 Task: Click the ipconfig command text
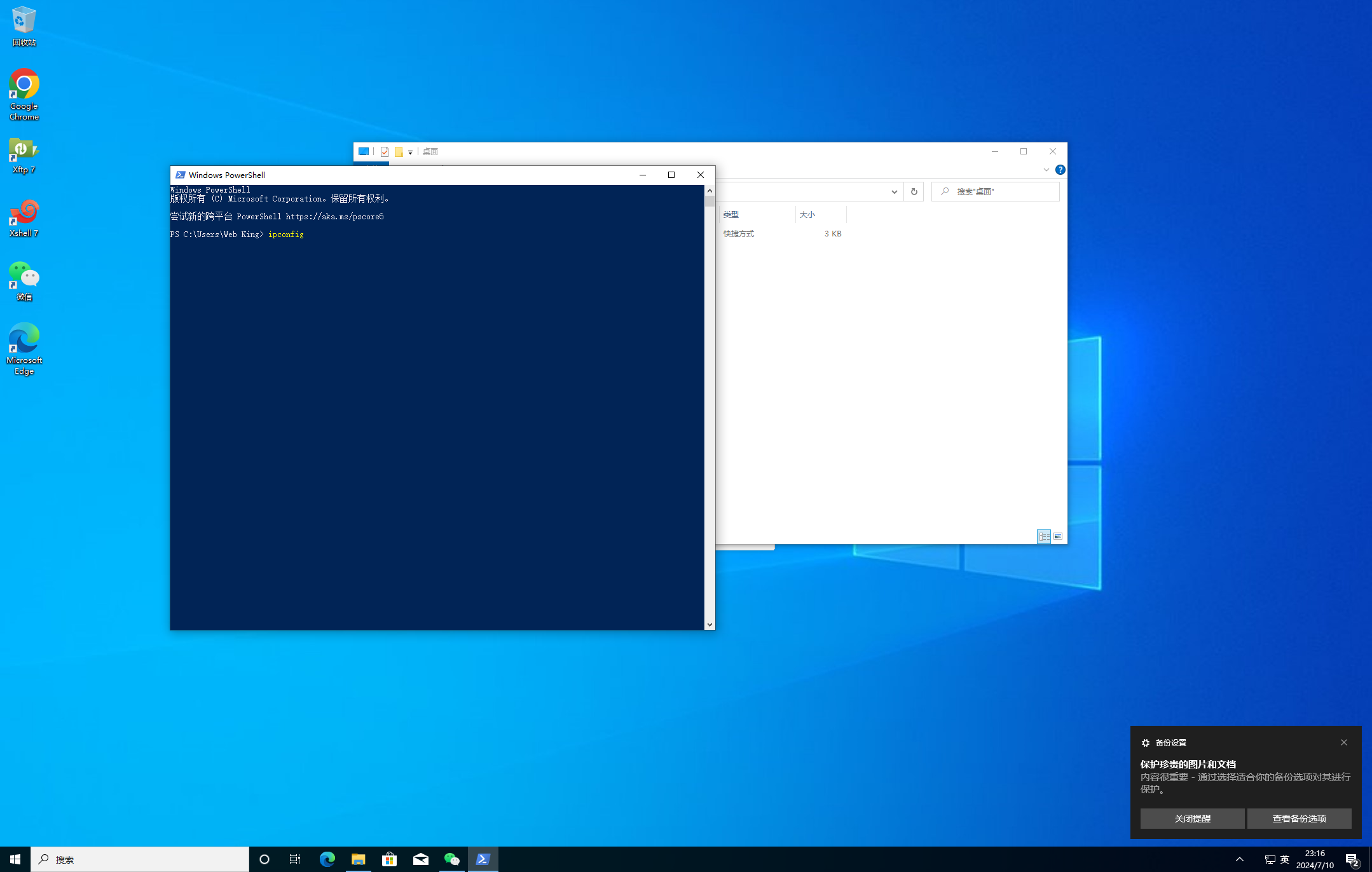(x=285, y=235)
